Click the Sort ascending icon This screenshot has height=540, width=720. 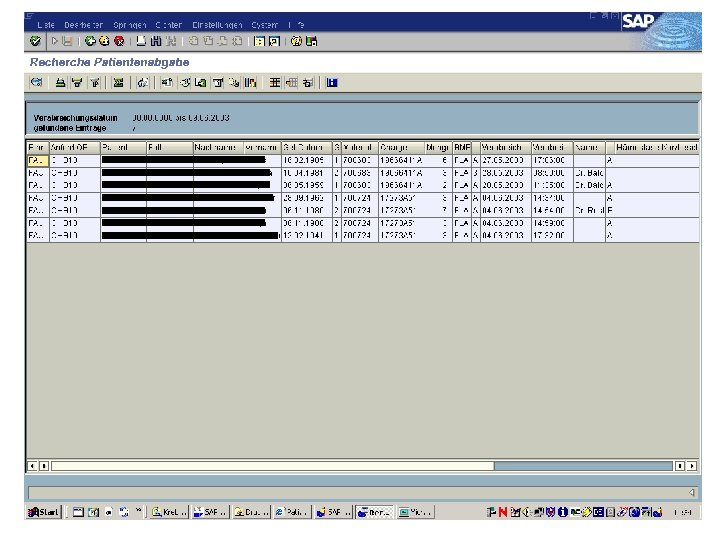click(x=60, y=83)
